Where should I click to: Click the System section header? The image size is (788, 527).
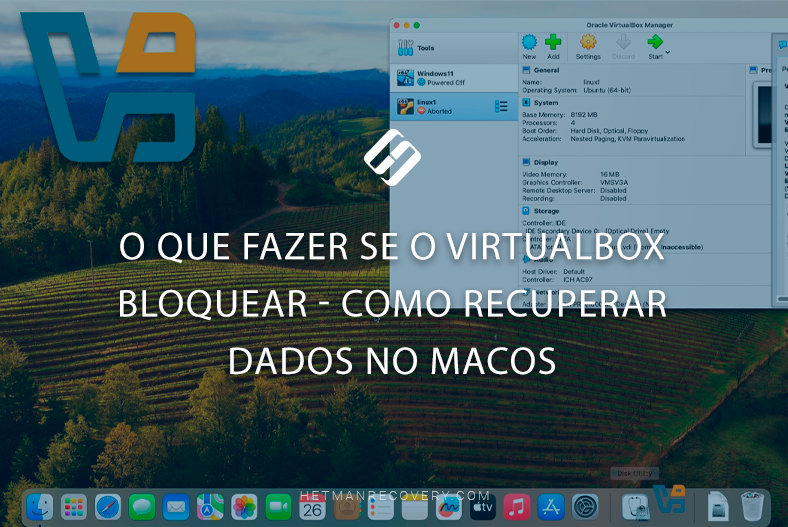click(x=546, y=102)
